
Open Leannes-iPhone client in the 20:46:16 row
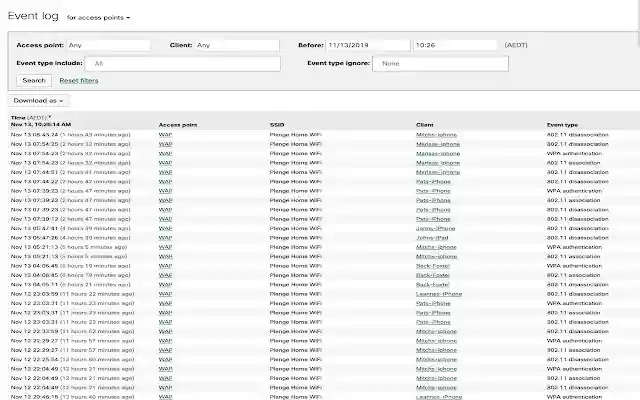439,397
